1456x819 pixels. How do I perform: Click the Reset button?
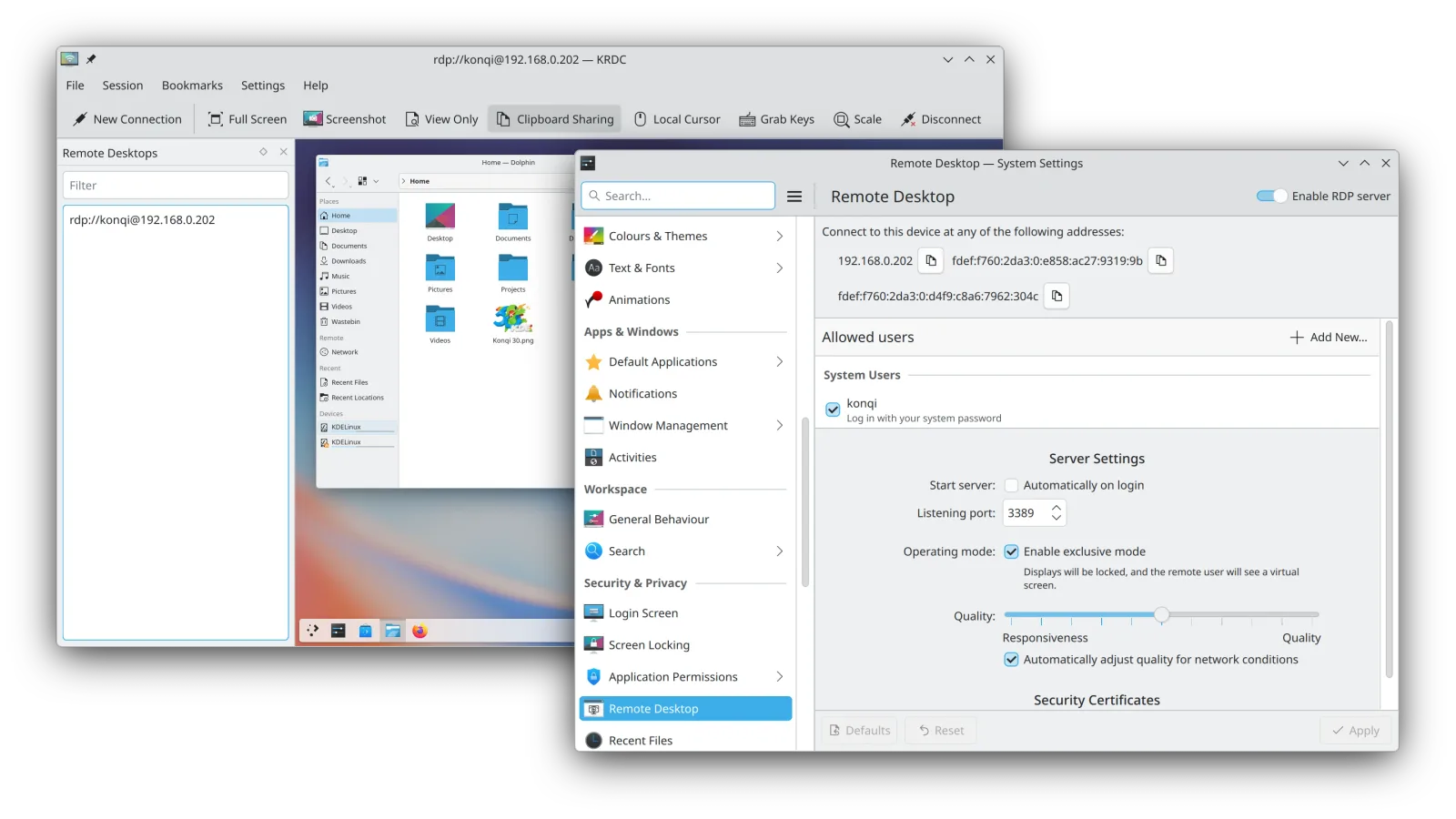pyautogui.click(x=940, y=731)
